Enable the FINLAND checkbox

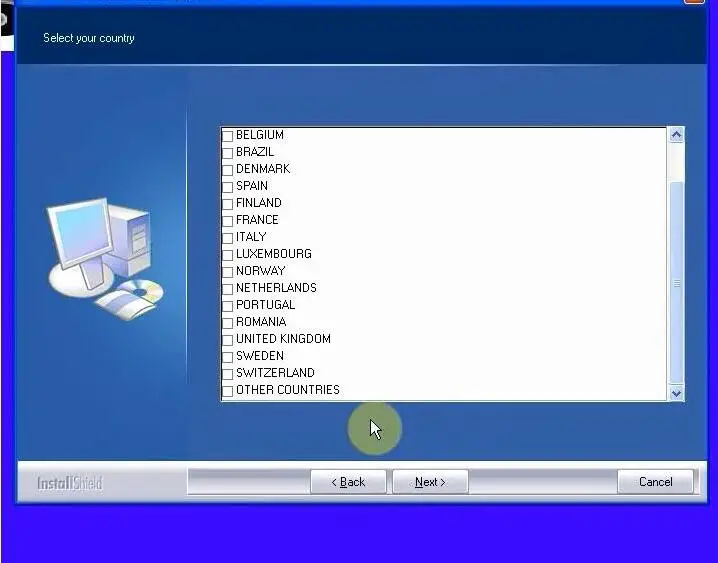pos(228,204)
